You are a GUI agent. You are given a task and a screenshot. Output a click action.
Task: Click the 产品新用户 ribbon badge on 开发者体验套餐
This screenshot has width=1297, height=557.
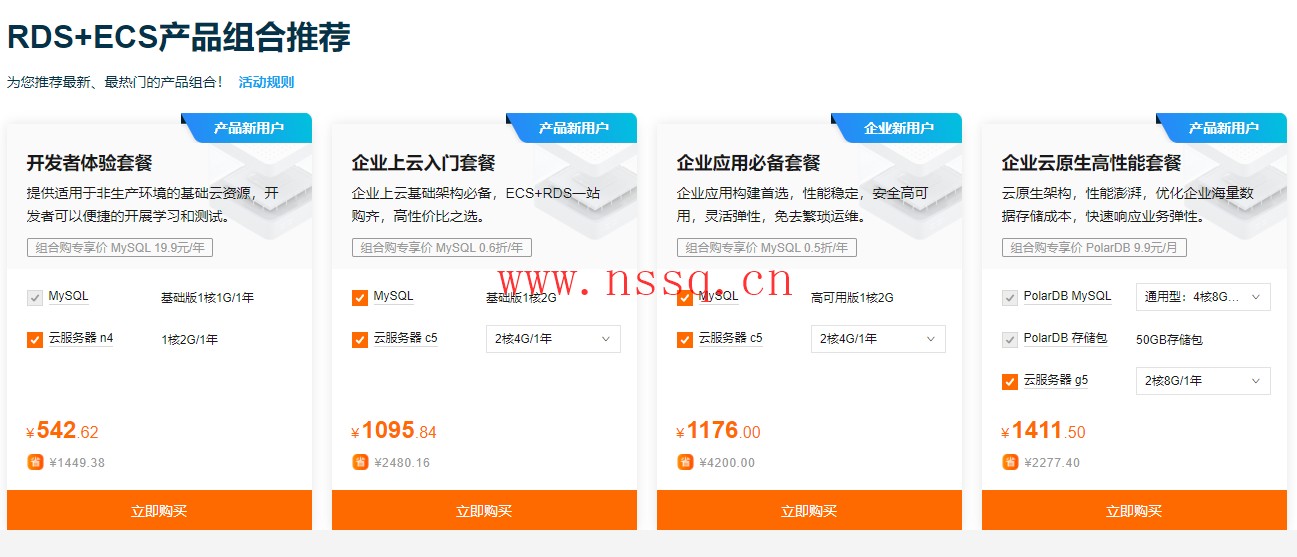click(x=247, y=128)
